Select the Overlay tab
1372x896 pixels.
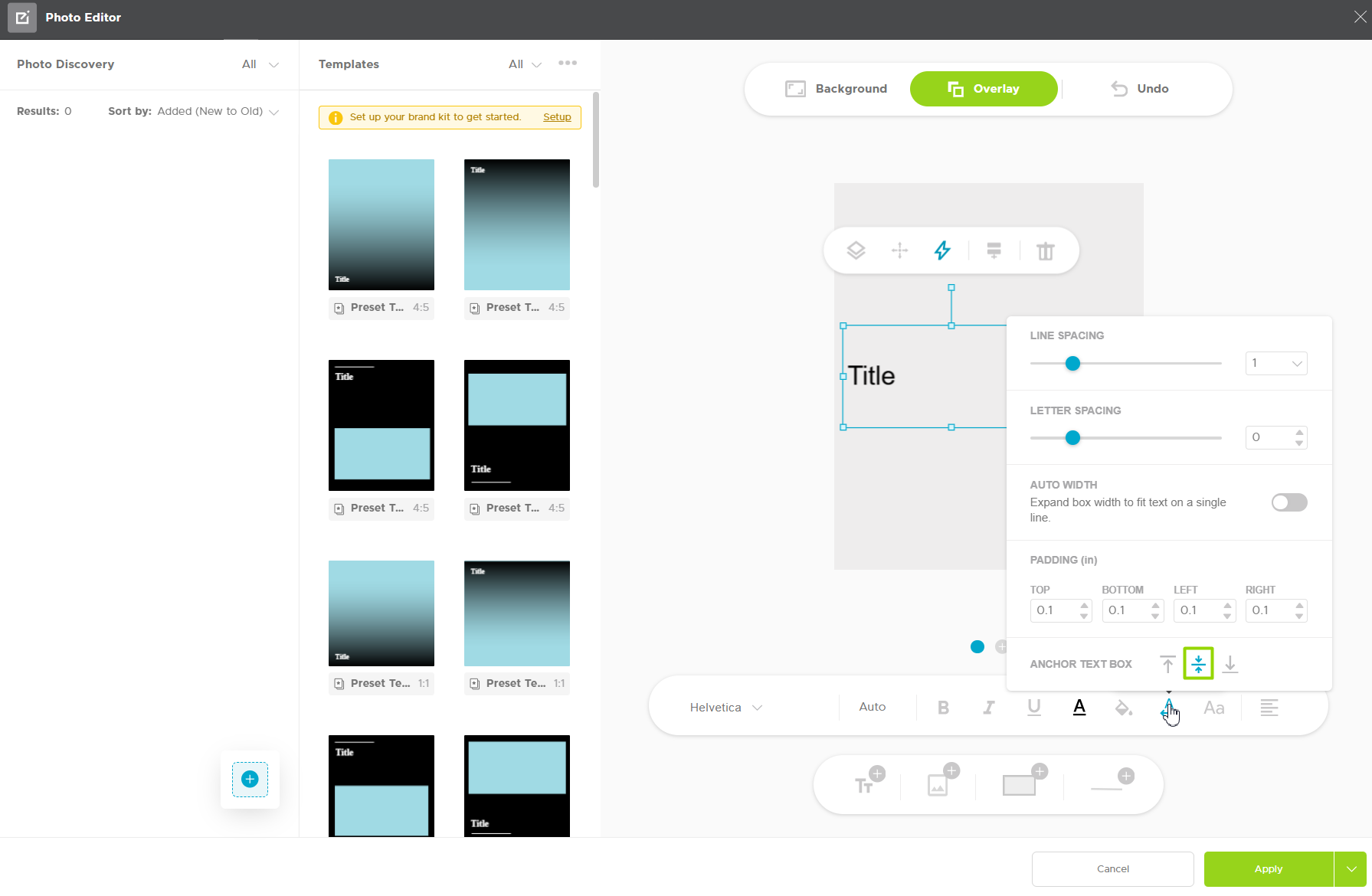984,89
